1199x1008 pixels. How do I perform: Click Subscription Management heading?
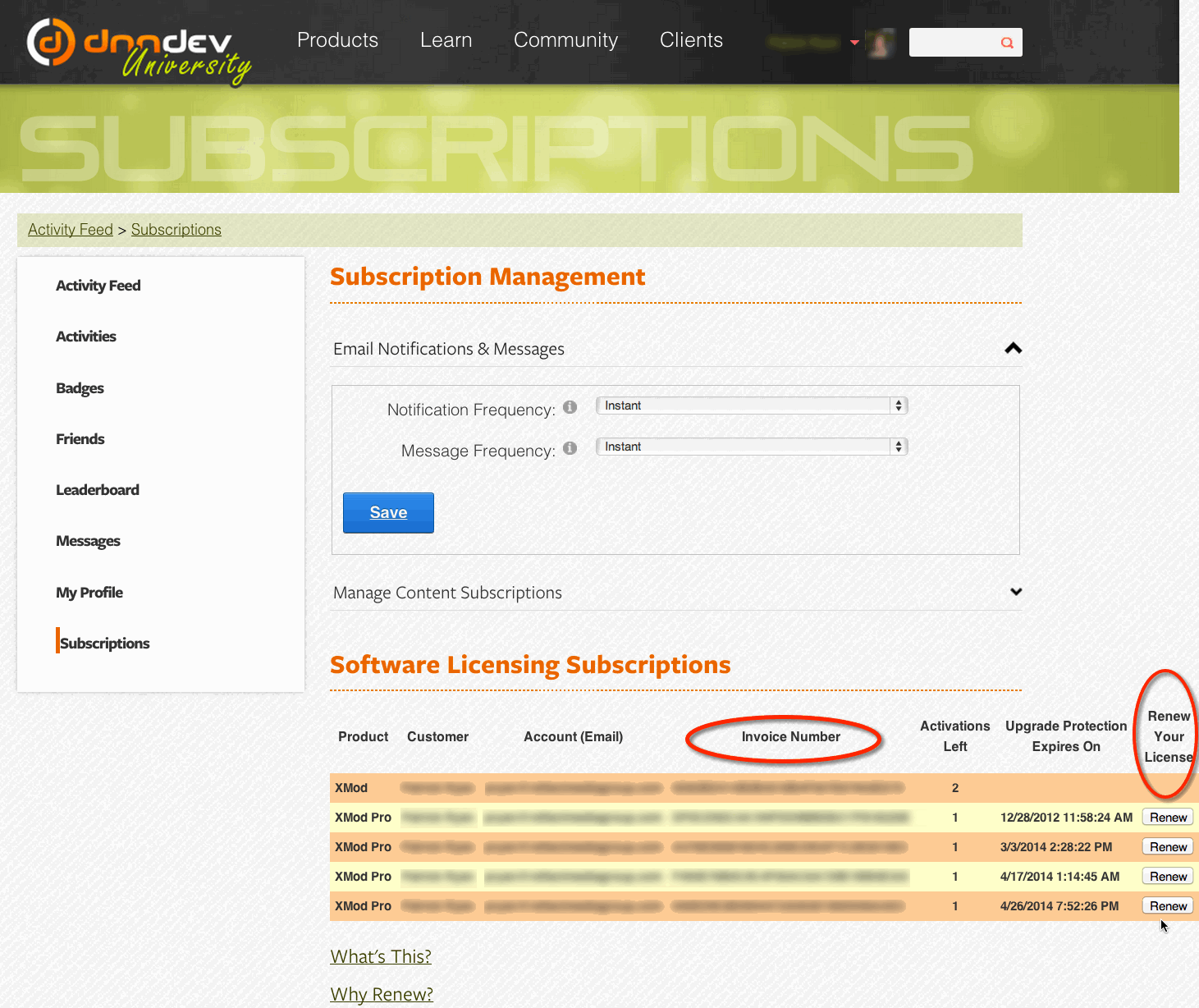click(x=487, y=277)
